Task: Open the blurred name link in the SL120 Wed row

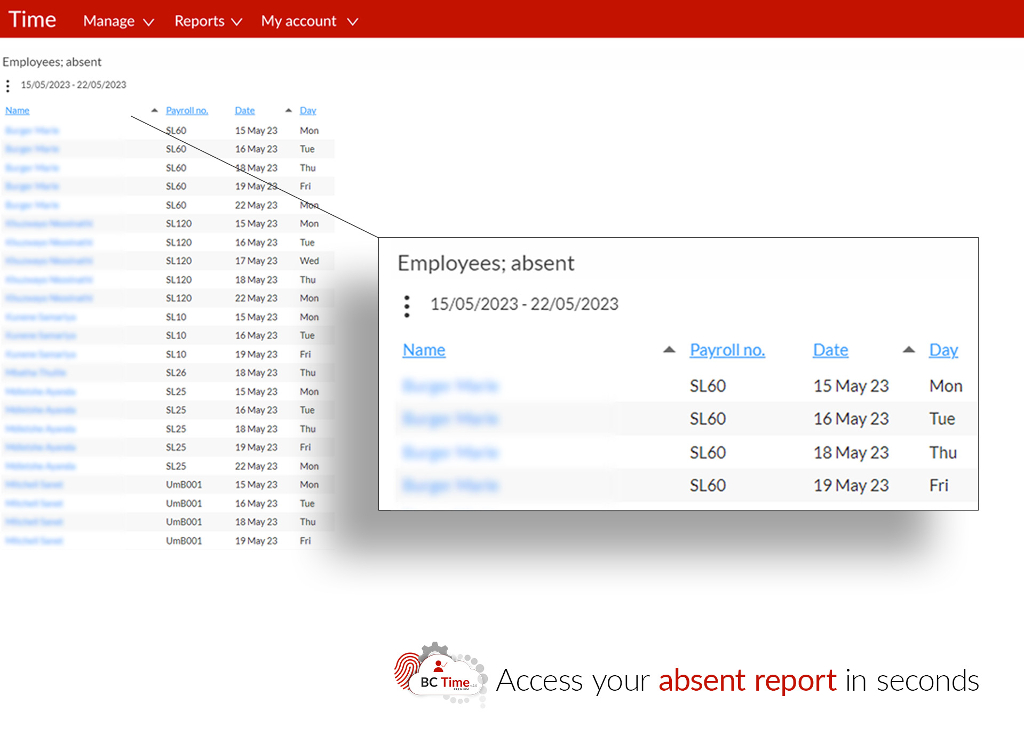Action: (49, 261)
